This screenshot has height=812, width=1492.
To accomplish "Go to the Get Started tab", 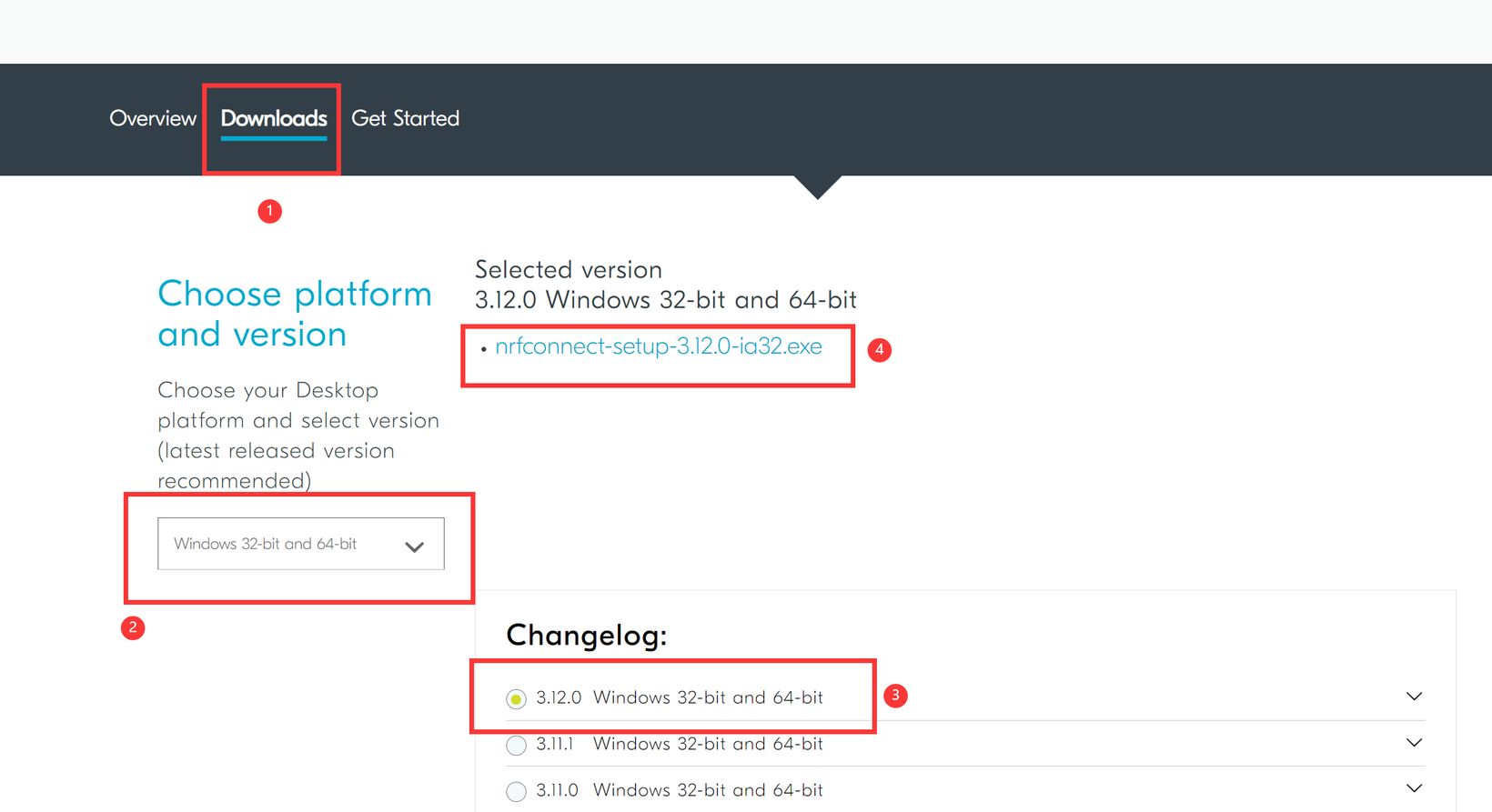I will tap(405, 118).
